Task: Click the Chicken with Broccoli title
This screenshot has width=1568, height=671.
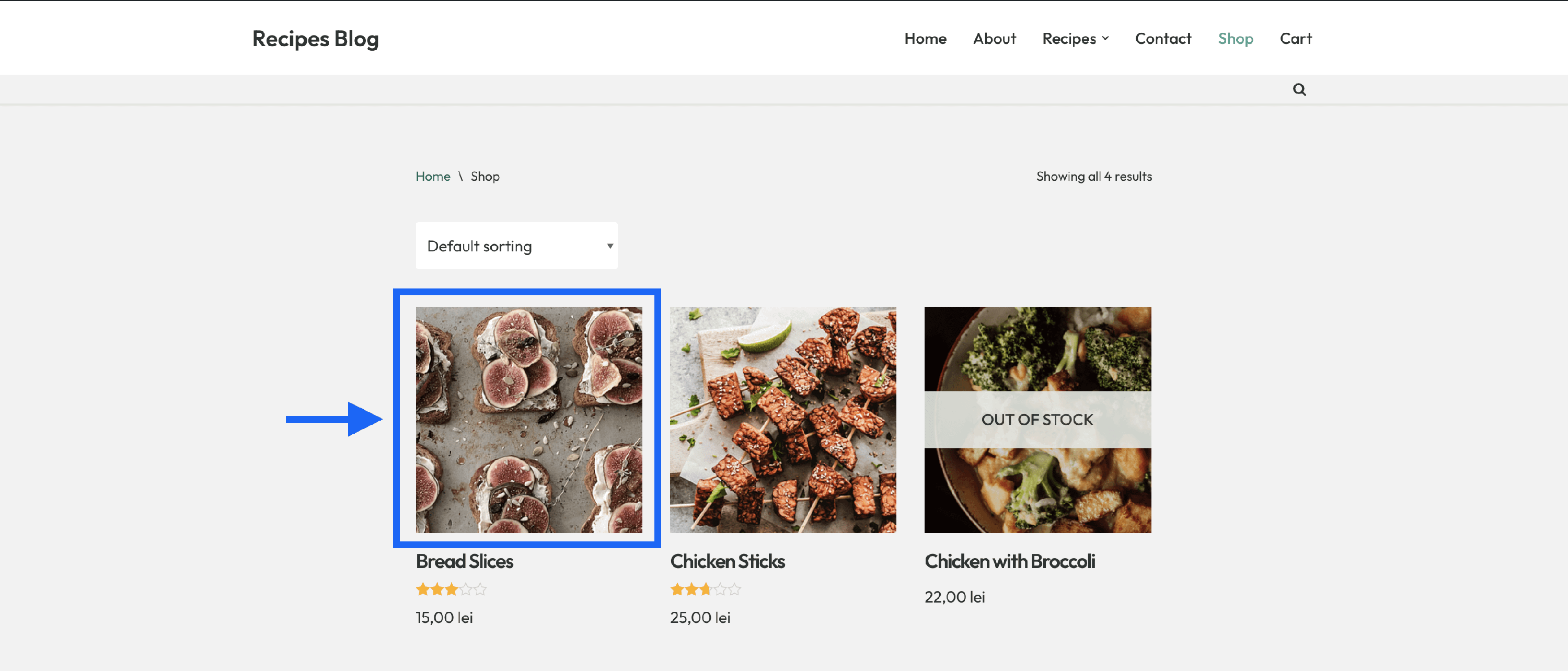Action: [x=1009, y=561]
